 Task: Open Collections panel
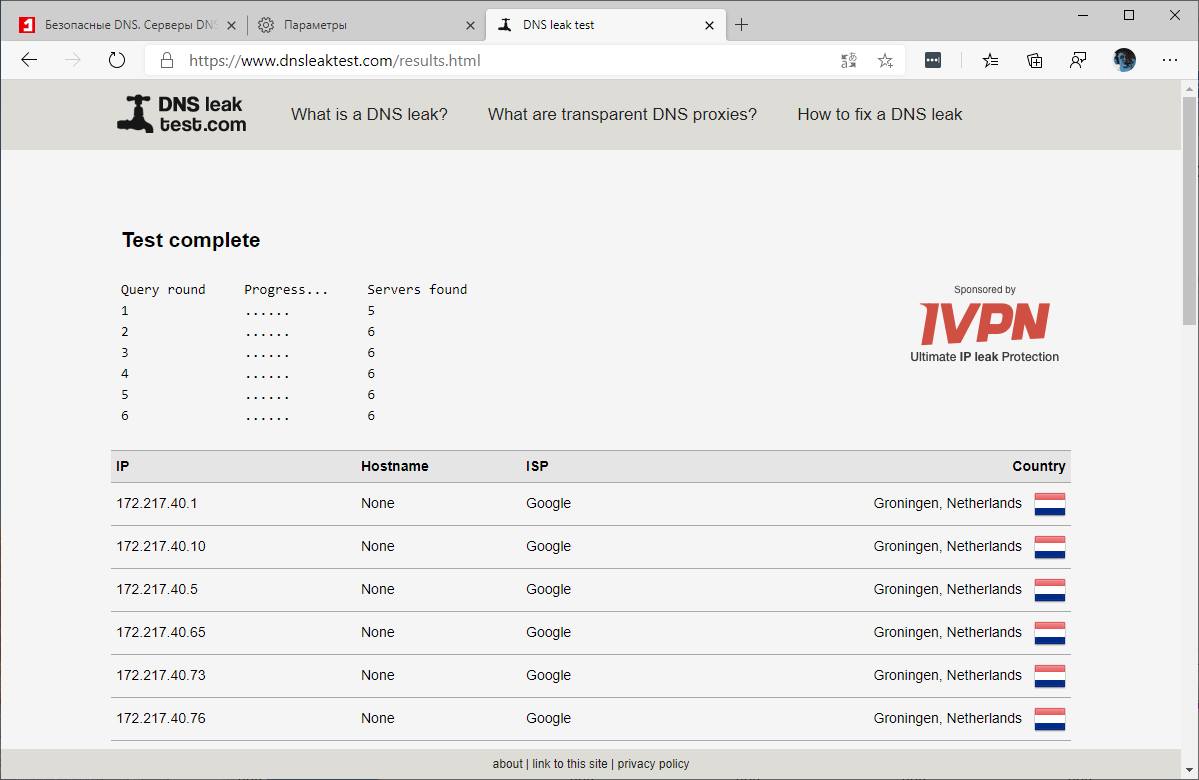1035,60
